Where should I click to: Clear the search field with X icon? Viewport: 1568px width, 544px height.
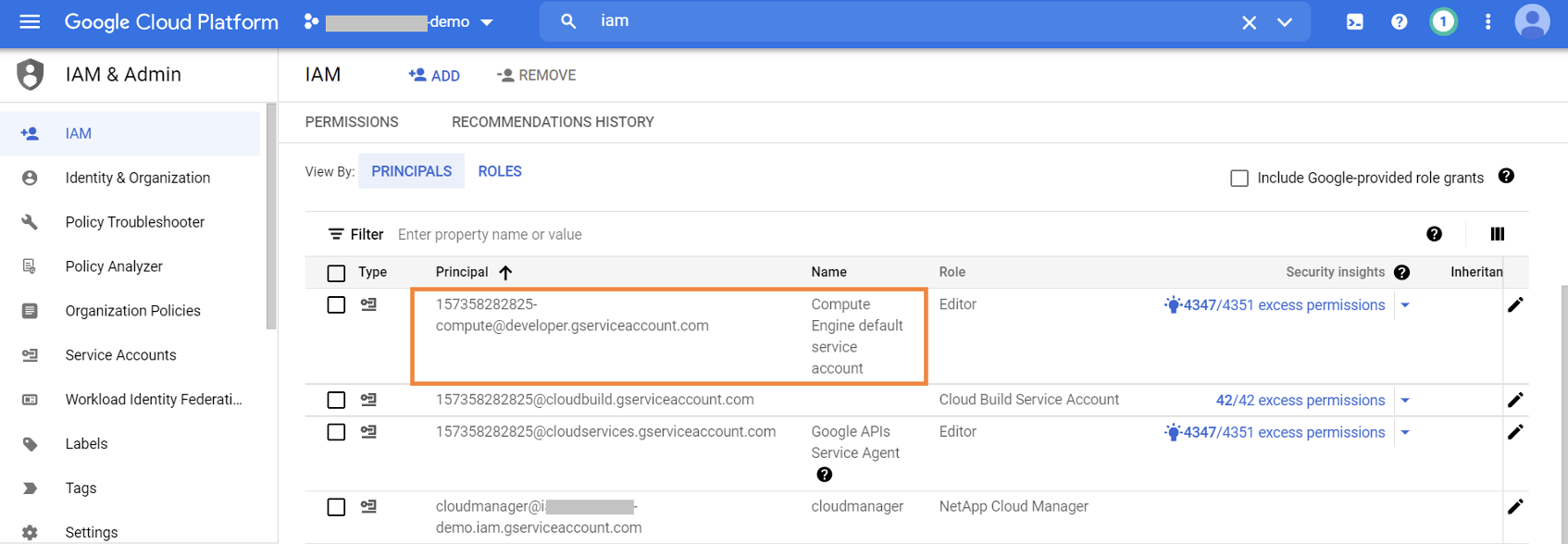tap(1249, 22)
